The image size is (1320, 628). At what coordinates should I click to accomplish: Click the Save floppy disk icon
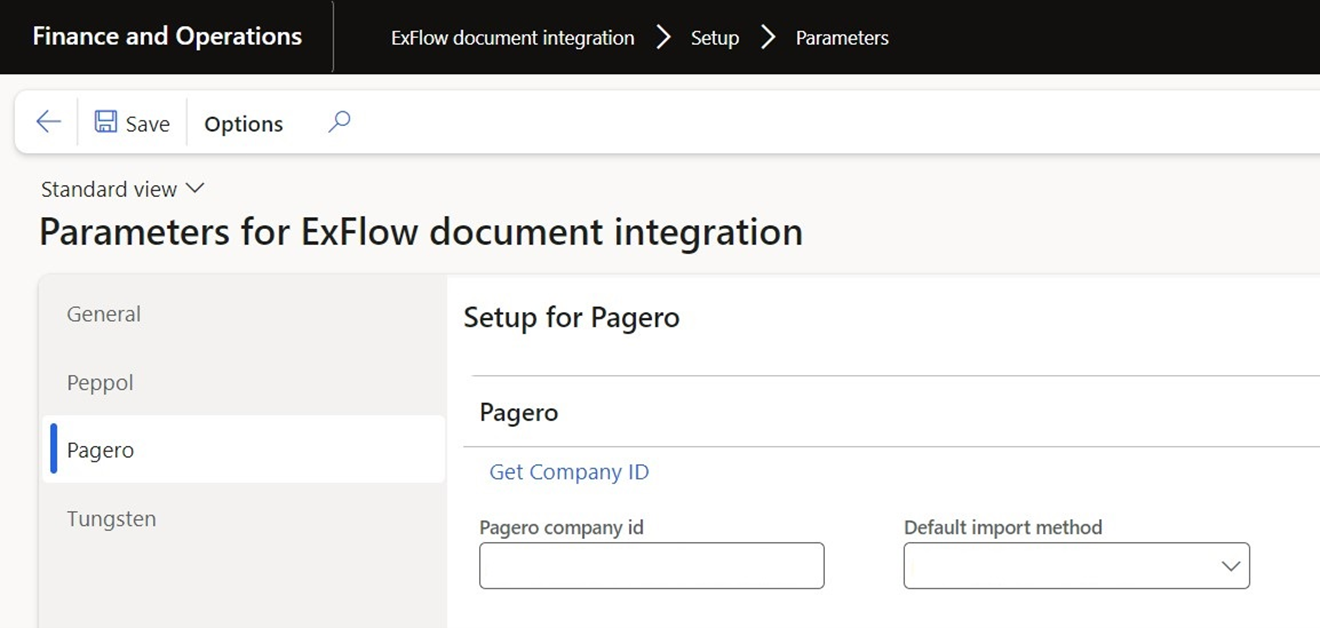(x=106, y=122)
